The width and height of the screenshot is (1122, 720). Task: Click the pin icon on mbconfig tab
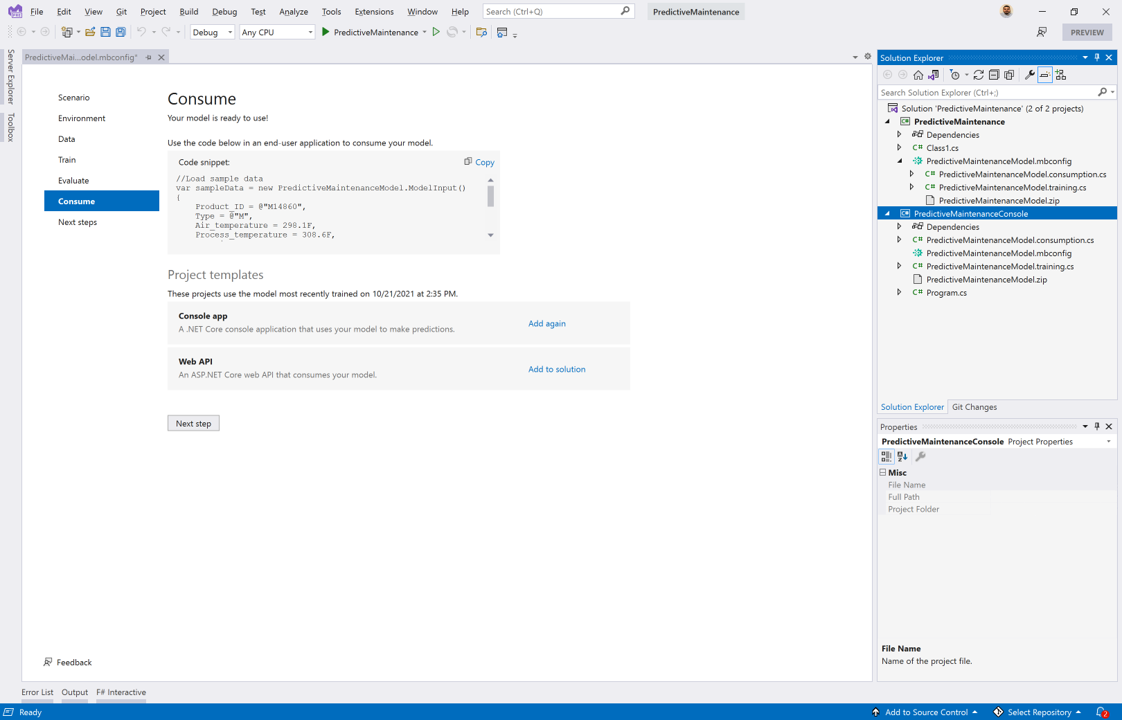(x=149, y=57)
